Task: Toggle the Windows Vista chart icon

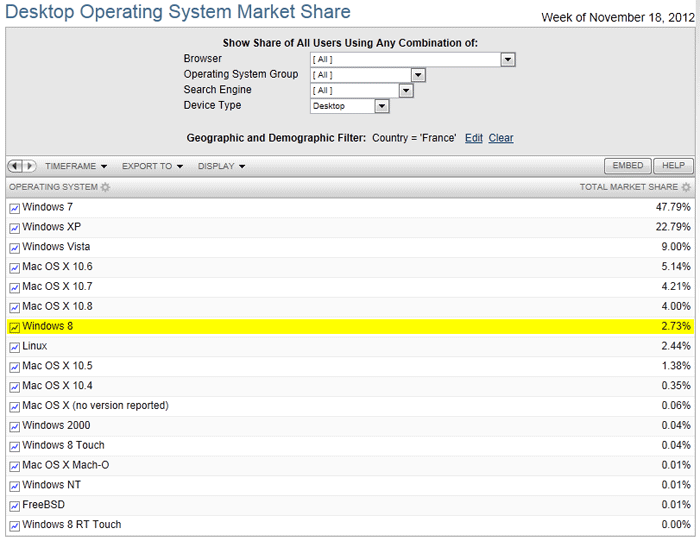Action: pyautogui.click(x=14, y=248)
